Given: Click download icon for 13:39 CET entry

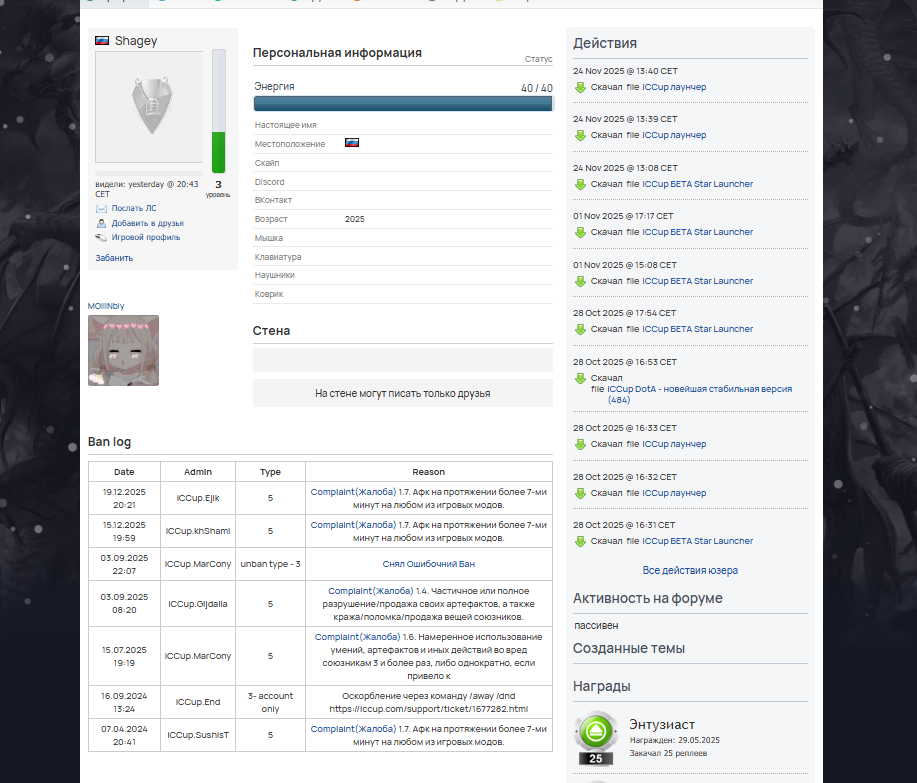Looking at the screenshot, I should 580,136.
